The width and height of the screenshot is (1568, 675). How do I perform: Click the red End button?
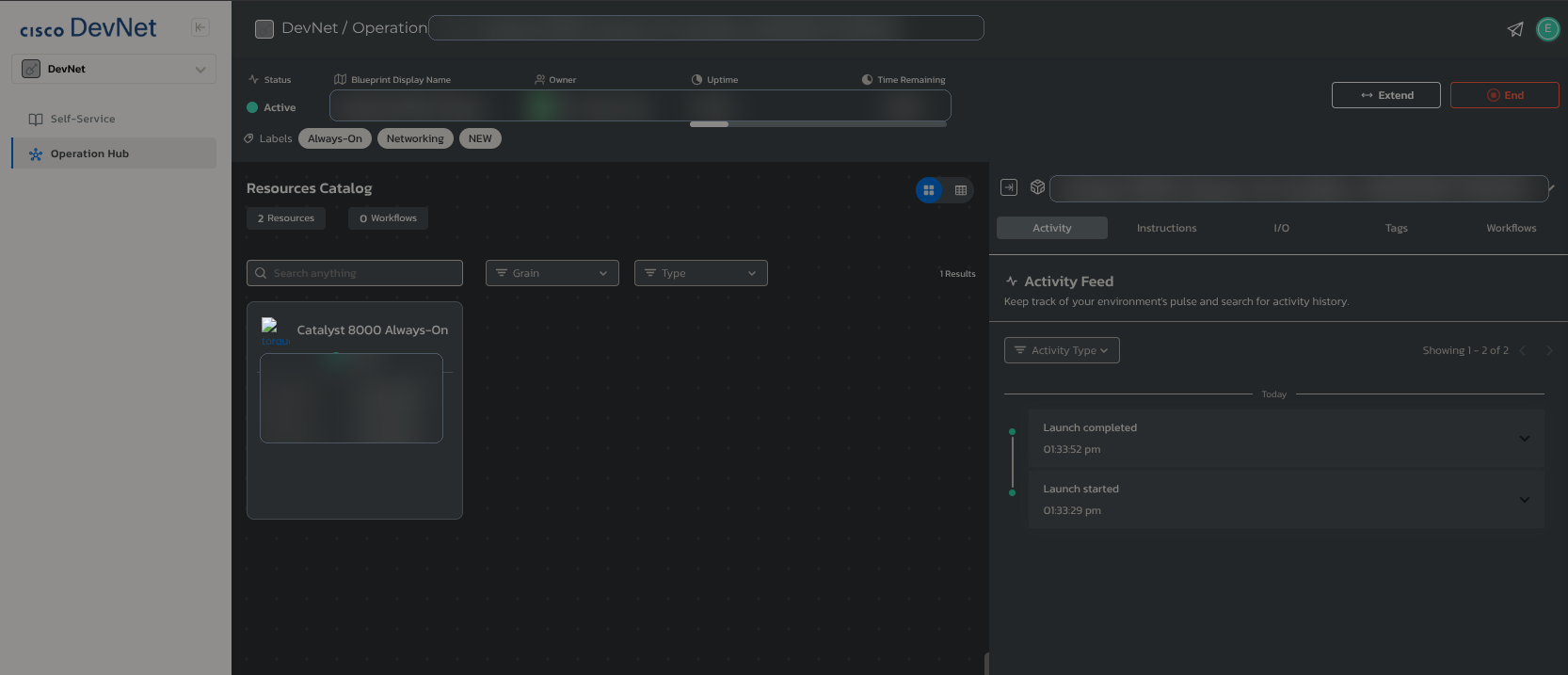(x=1504, y=95)
